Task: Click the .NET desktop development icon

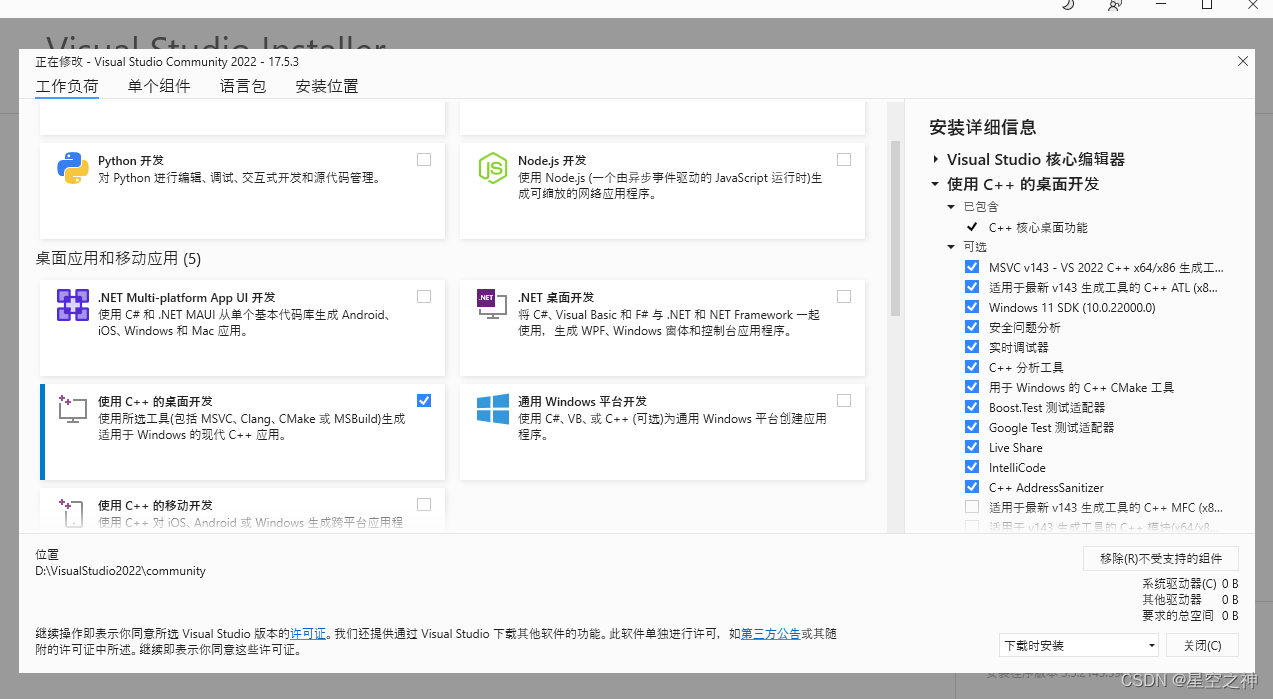Action: pos(493,305)
